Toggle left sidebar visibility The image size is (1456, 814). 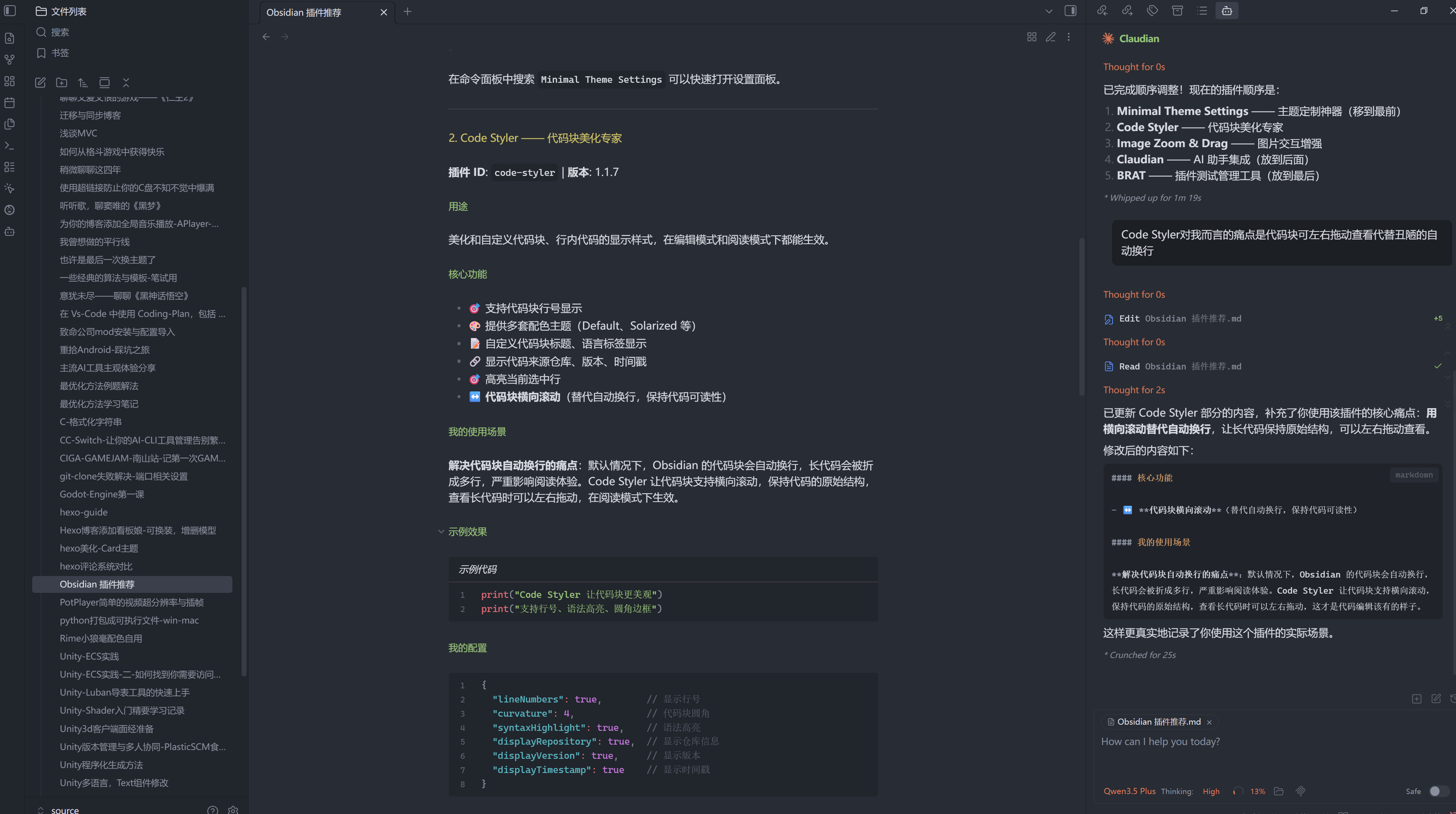coord(10,11)
